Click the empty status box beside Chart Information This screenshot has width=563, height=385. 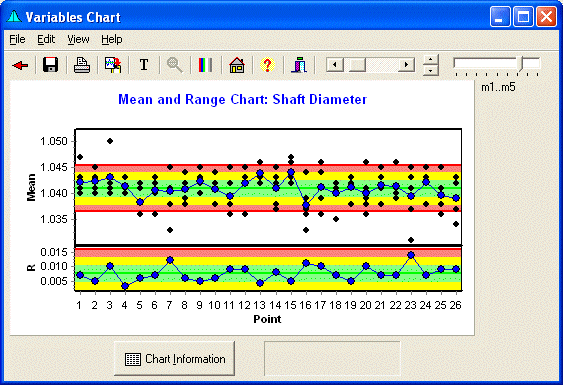pos(332,358)
